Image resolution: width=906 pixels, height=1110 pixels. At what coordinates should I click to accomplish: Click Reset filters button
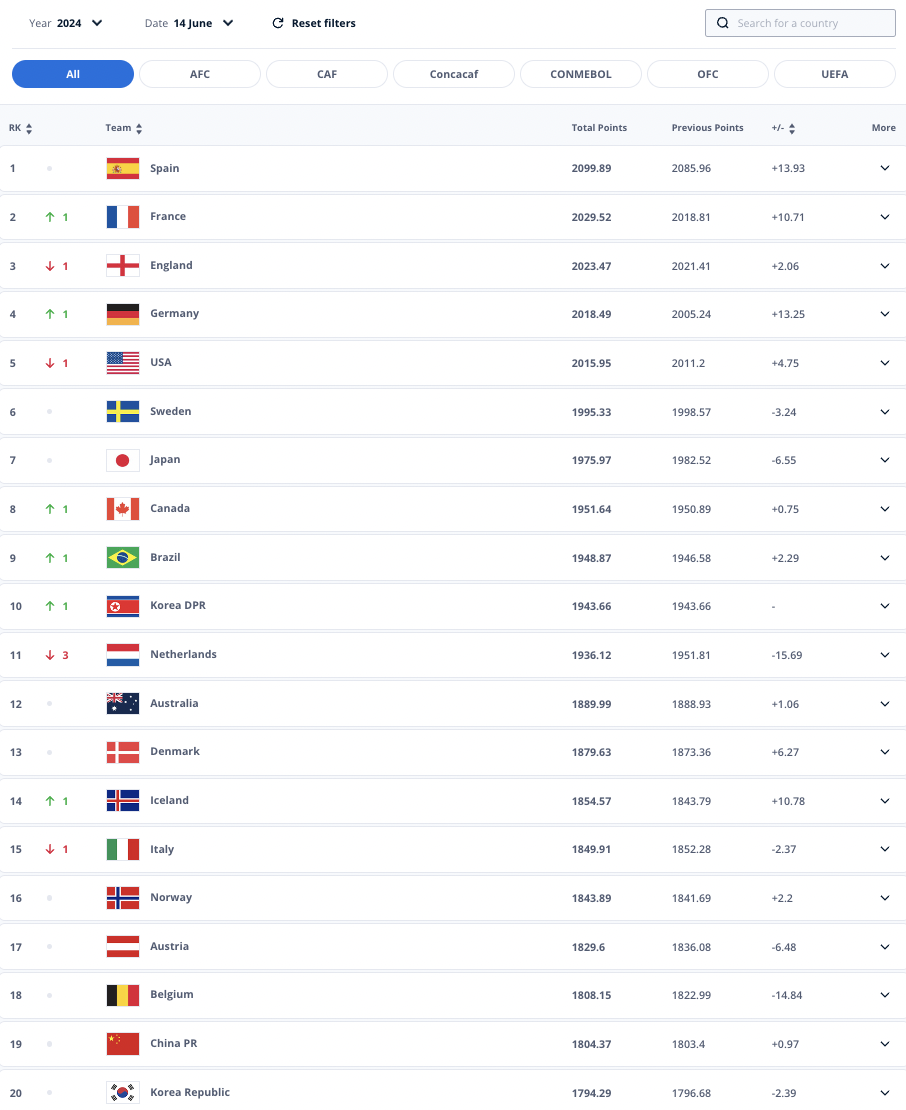coord(314,23)
